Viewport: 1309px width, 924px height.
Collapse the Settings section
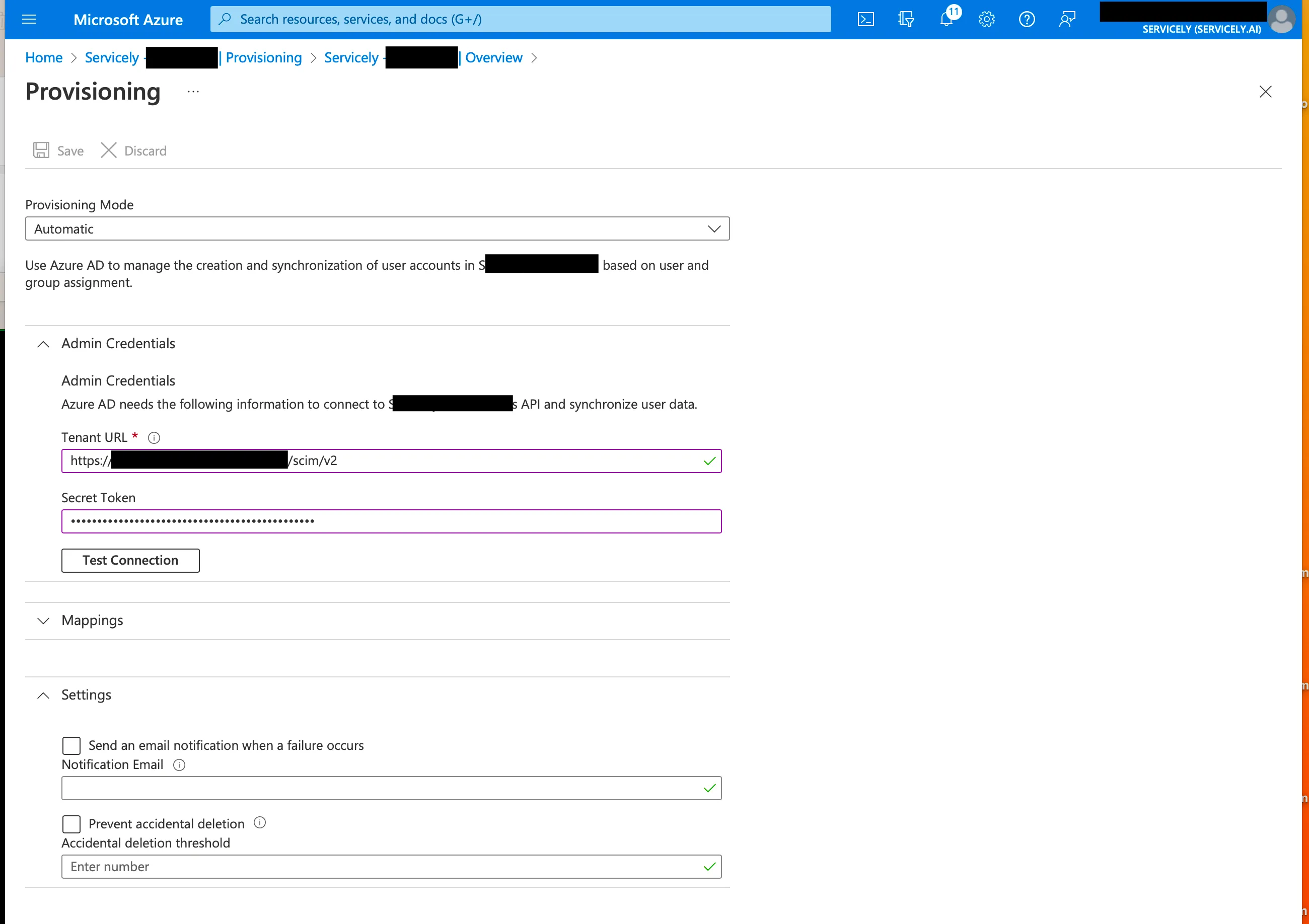click(43, 696)
